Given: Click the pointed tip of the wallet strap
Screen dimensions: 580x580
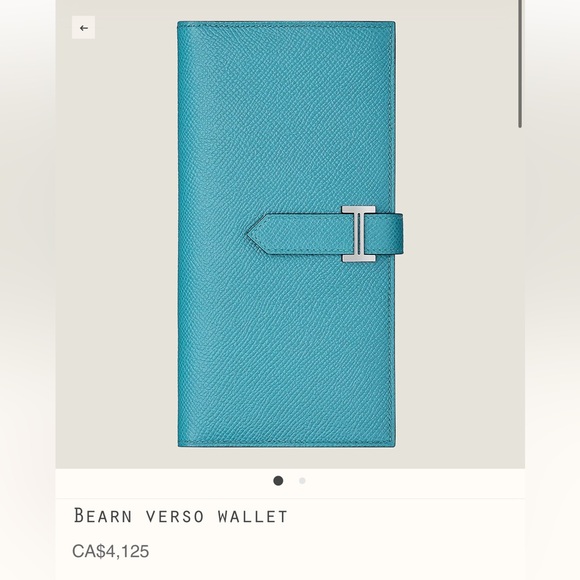Looking at the screenshot, I should (x=255, y=234).
